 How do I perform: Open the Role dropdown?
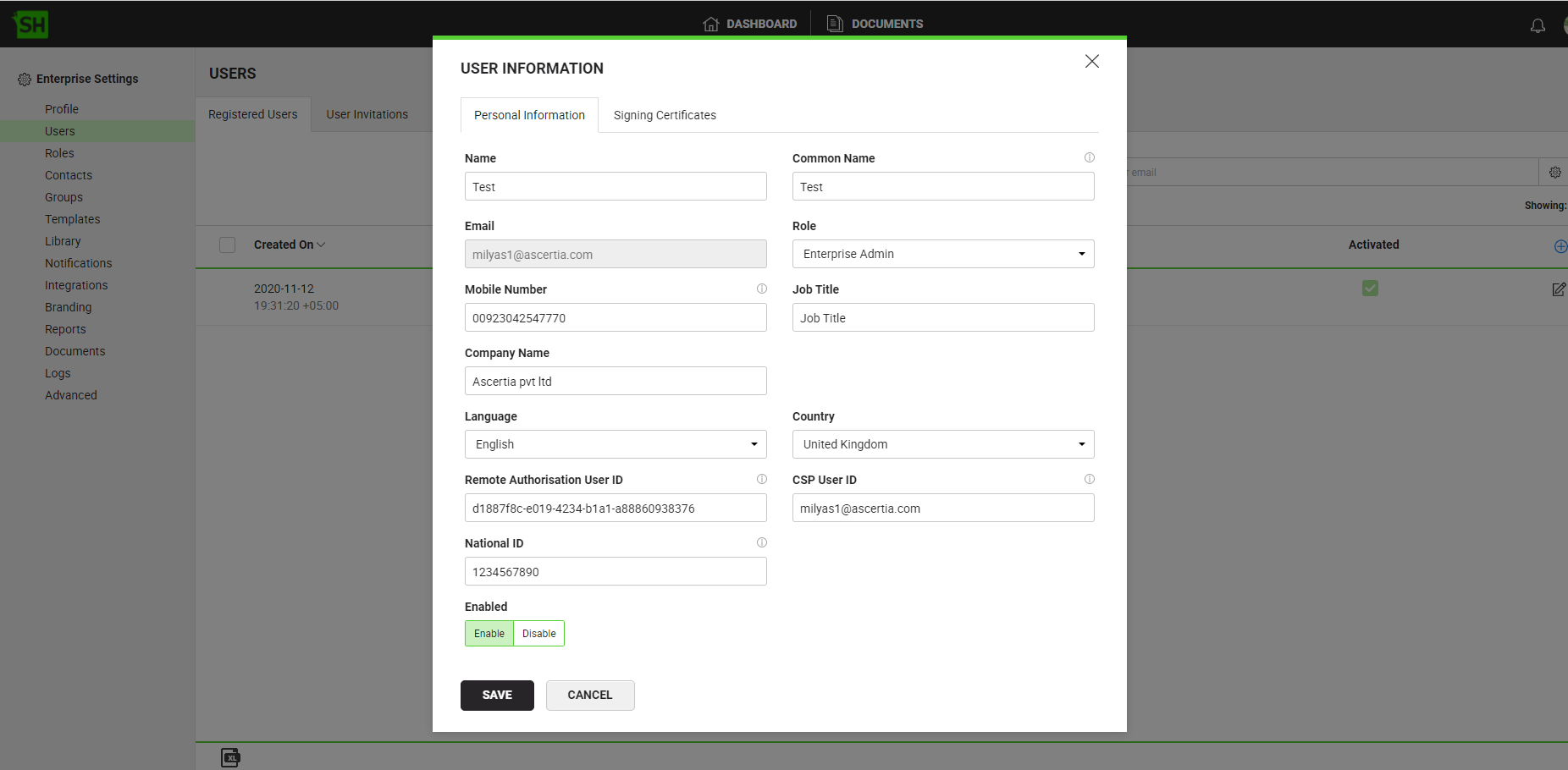[942, 254]
